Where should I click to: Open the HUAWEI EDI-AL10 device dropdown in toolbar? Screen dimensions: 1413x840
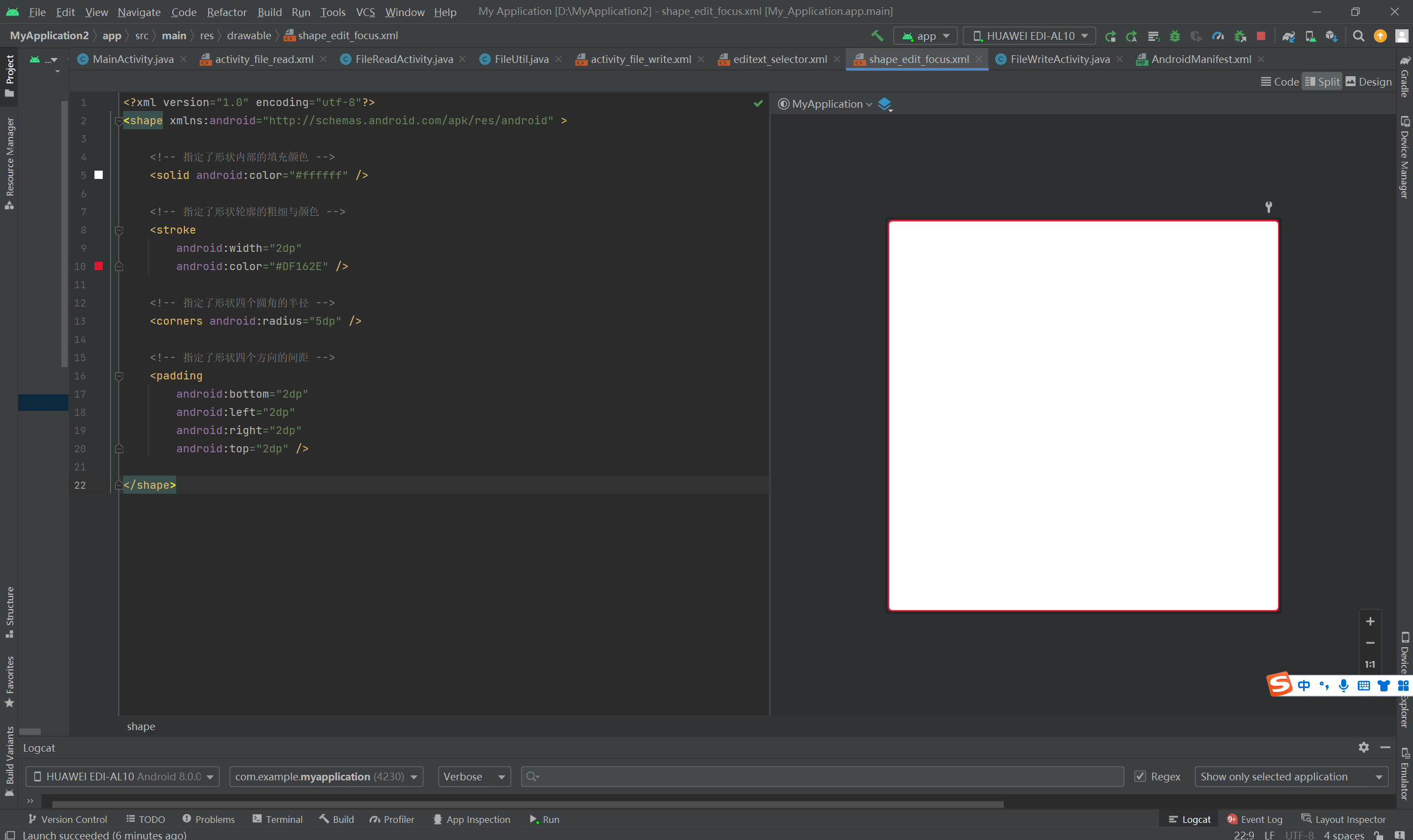pyautogui.click(x=1030, y=36)
